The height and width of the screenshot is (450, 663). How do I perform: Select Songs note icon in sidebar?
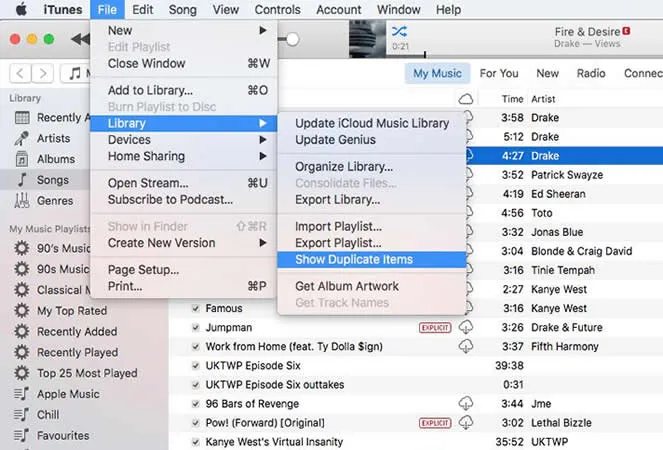pyautogui.click(x=22, y=180)
